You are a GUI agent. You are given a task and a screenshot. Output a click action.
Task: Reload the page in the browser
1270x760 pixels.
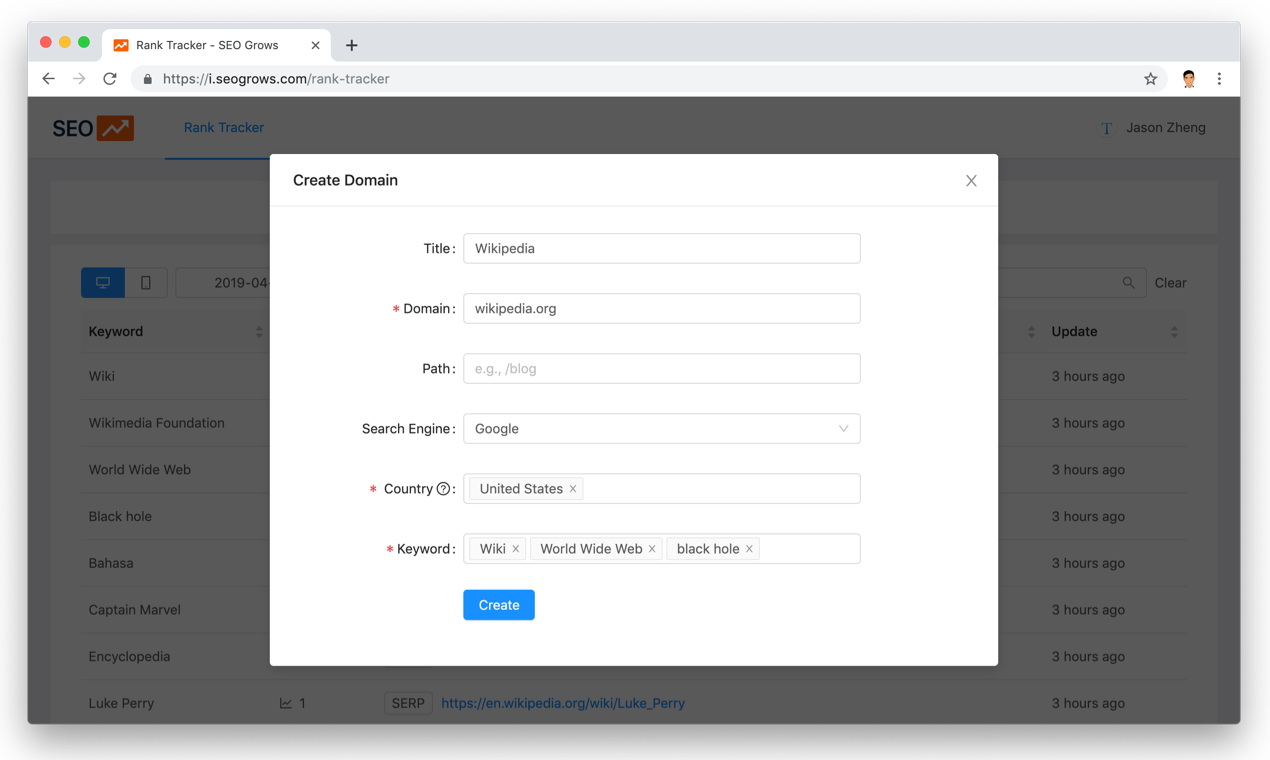coord(110,79)
